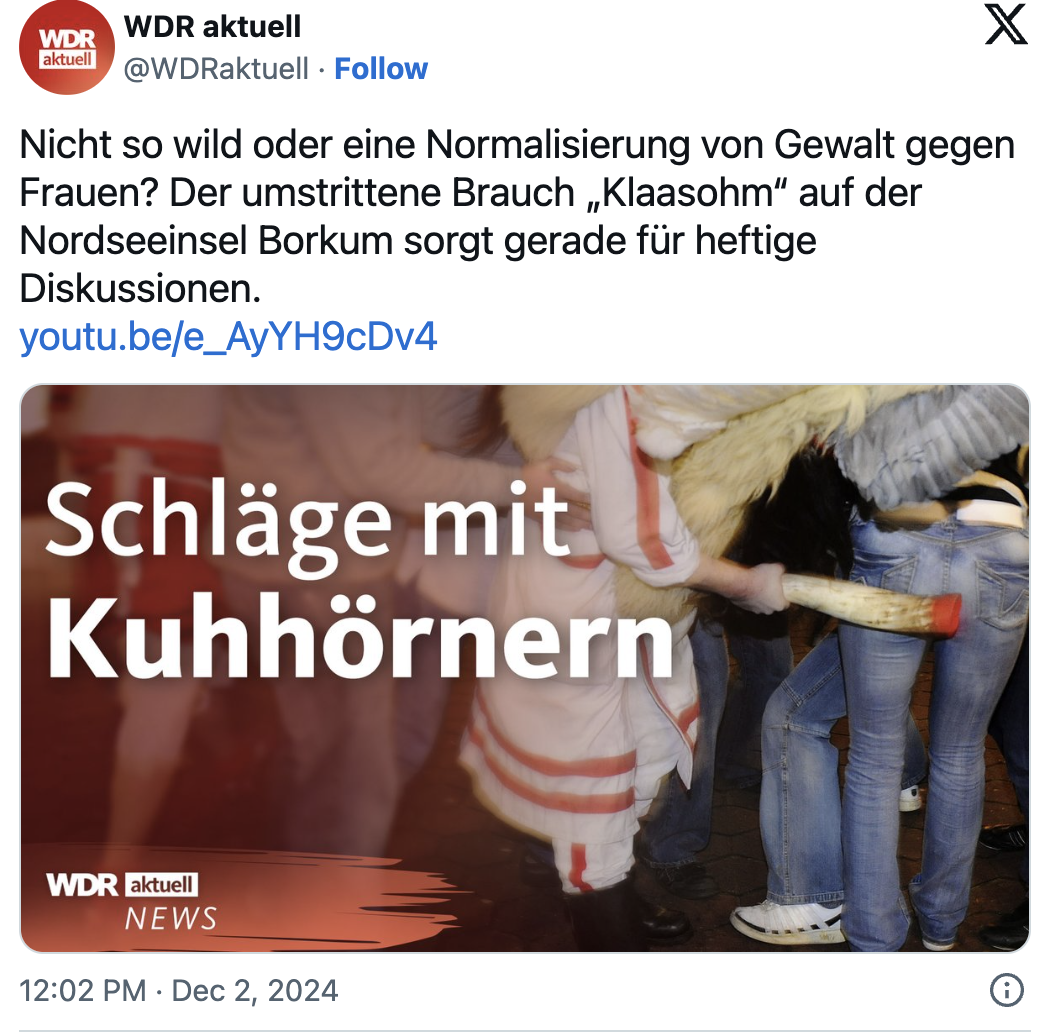1048x1034 pixels.
Task: Click the 12:02 PM time in timestamp
Action: [83, 991]
